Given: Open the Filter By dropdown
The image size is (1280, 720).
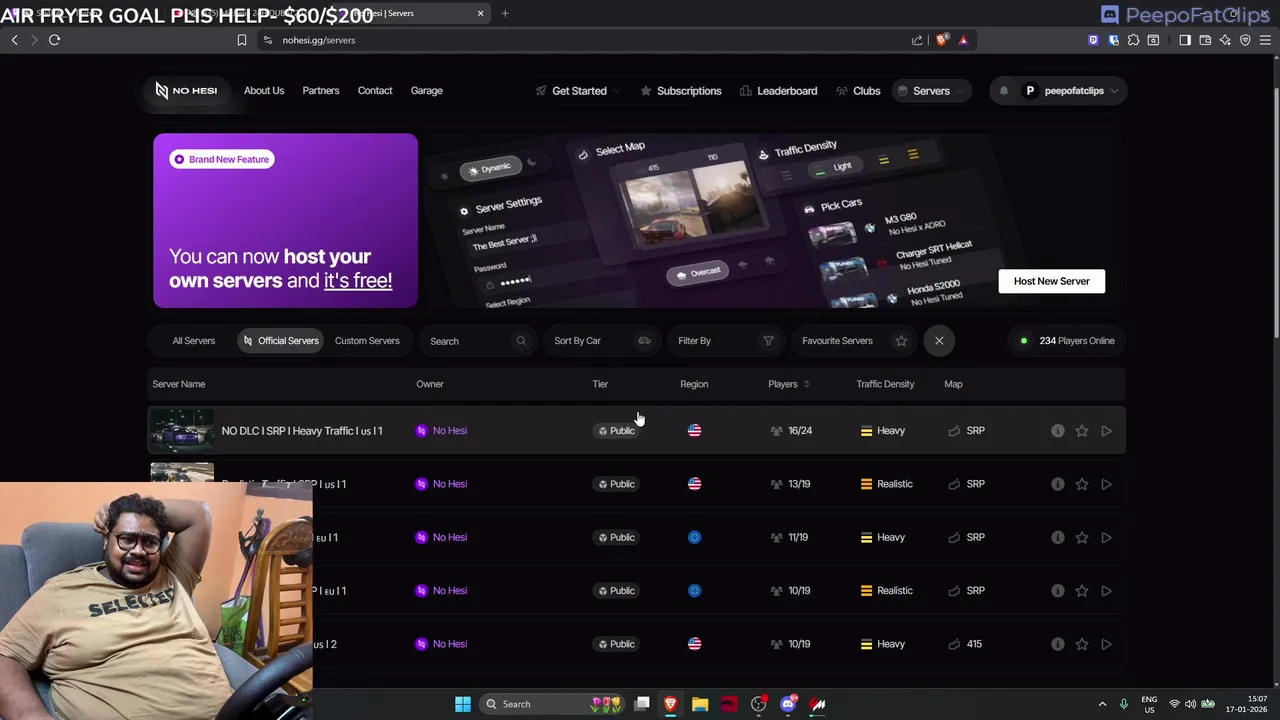Looking at the screenshot, I should click(x=726, y=341).
